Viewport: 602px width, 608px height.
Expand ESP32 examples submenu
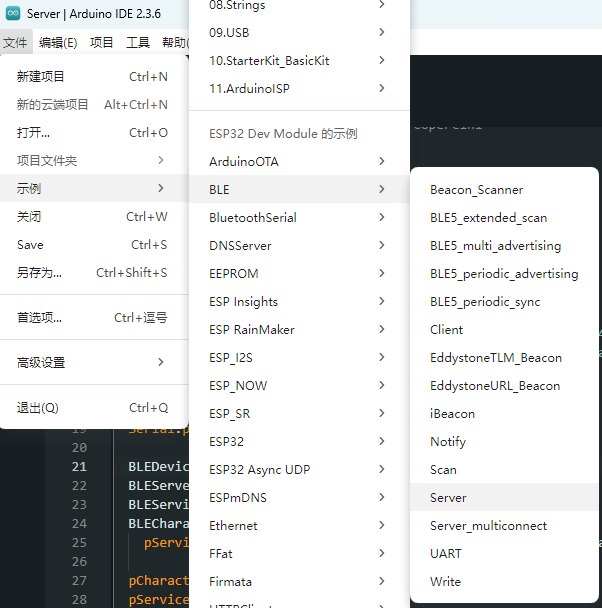299,441
